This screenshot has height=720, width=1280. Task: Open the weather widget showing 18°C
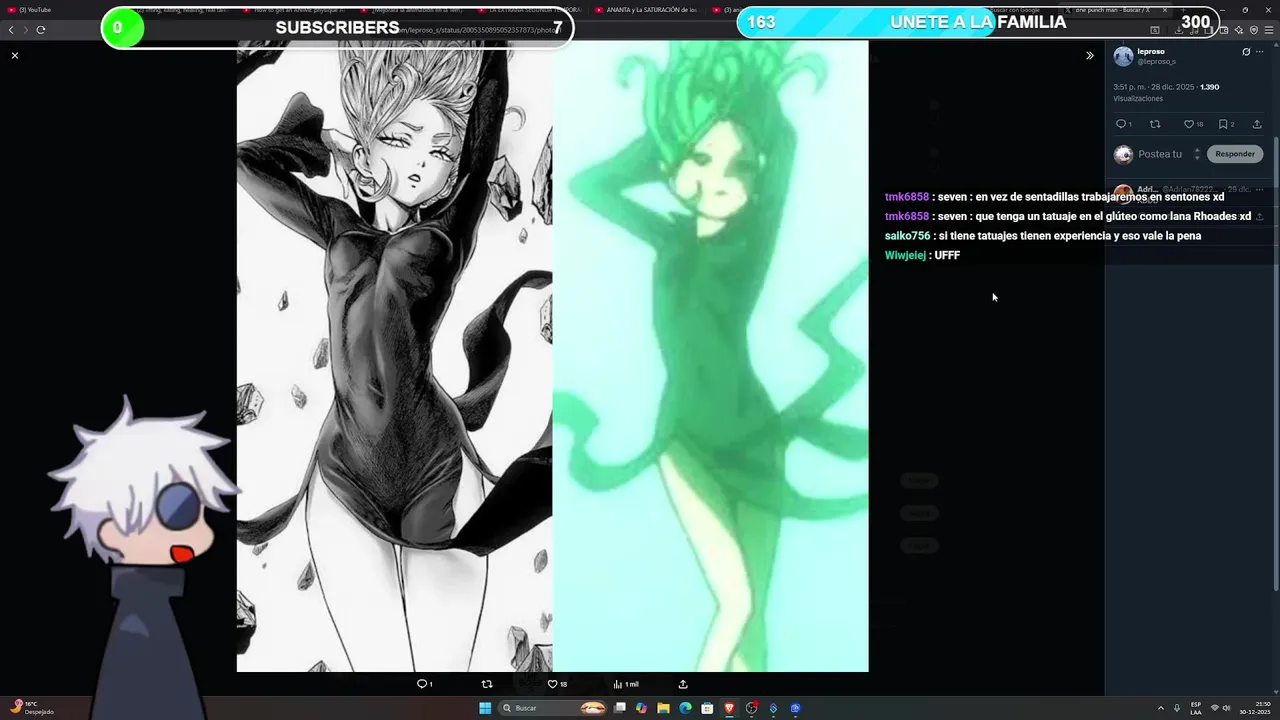click(31, 708)
